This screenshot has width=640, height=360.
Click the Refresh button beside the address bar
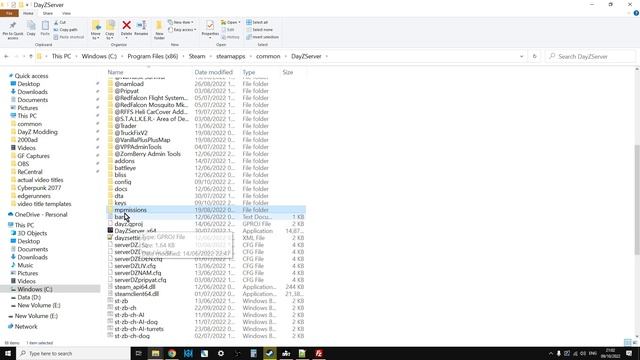(534, 56)
